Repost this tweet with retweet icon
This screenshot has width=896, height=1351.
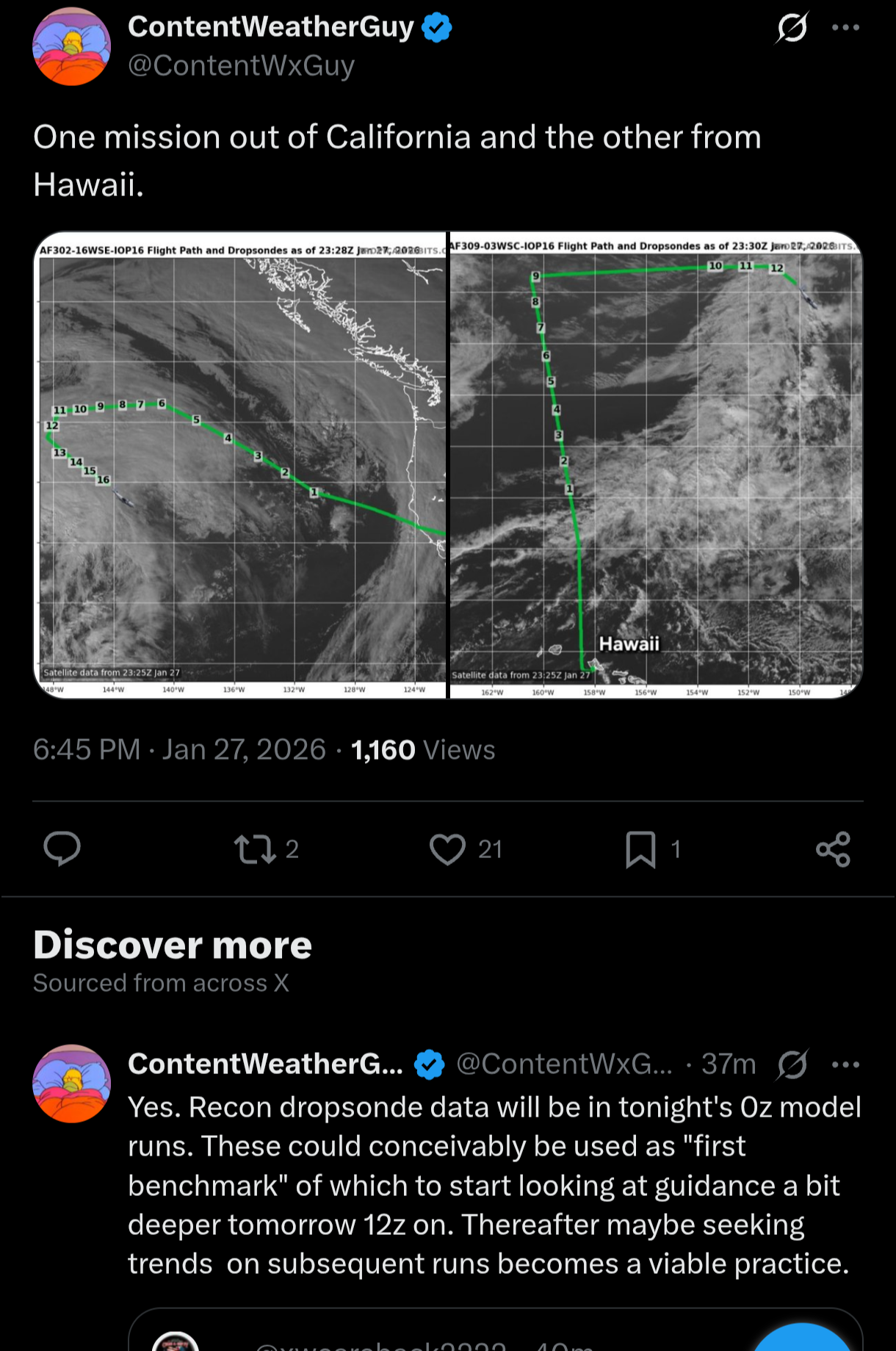tap(254, 849)
